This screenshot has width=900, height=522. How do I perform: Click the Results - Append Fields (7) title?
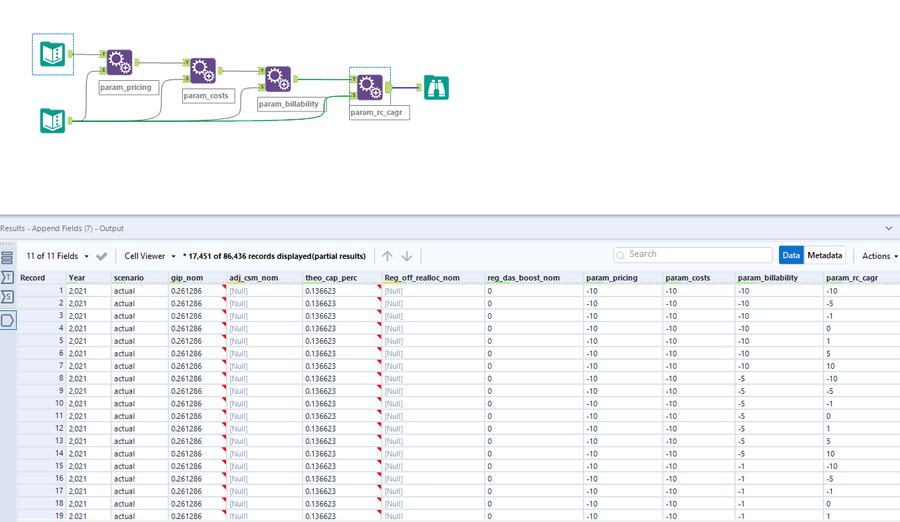coord(62,229)
